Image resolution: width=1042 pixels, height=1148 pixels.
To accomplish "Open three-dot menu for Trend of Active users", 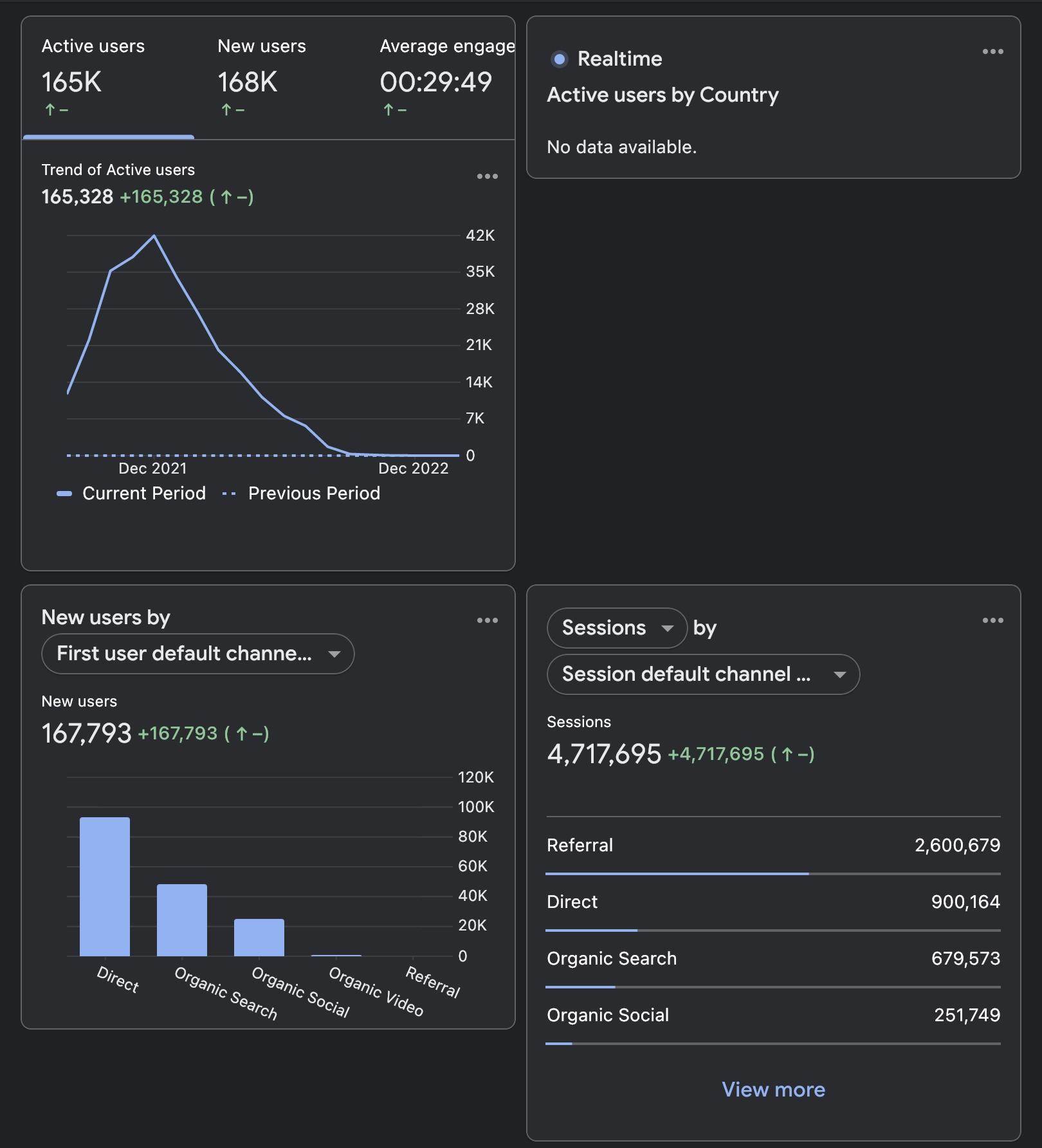I will 487,176.
